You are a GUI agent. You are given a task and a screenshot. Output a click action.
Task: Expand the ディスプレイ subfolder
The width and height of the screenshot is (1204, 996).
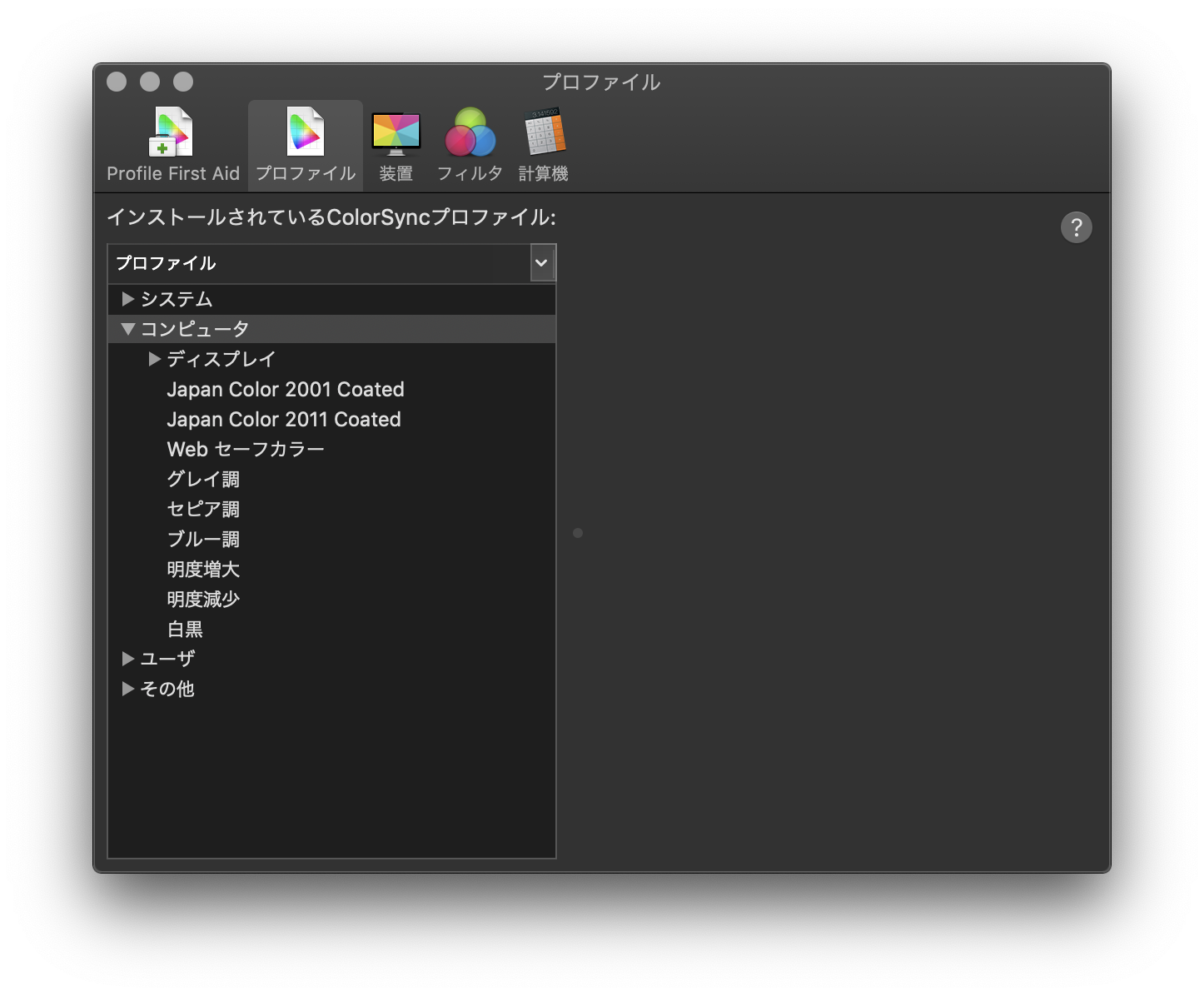click(155, 359)
